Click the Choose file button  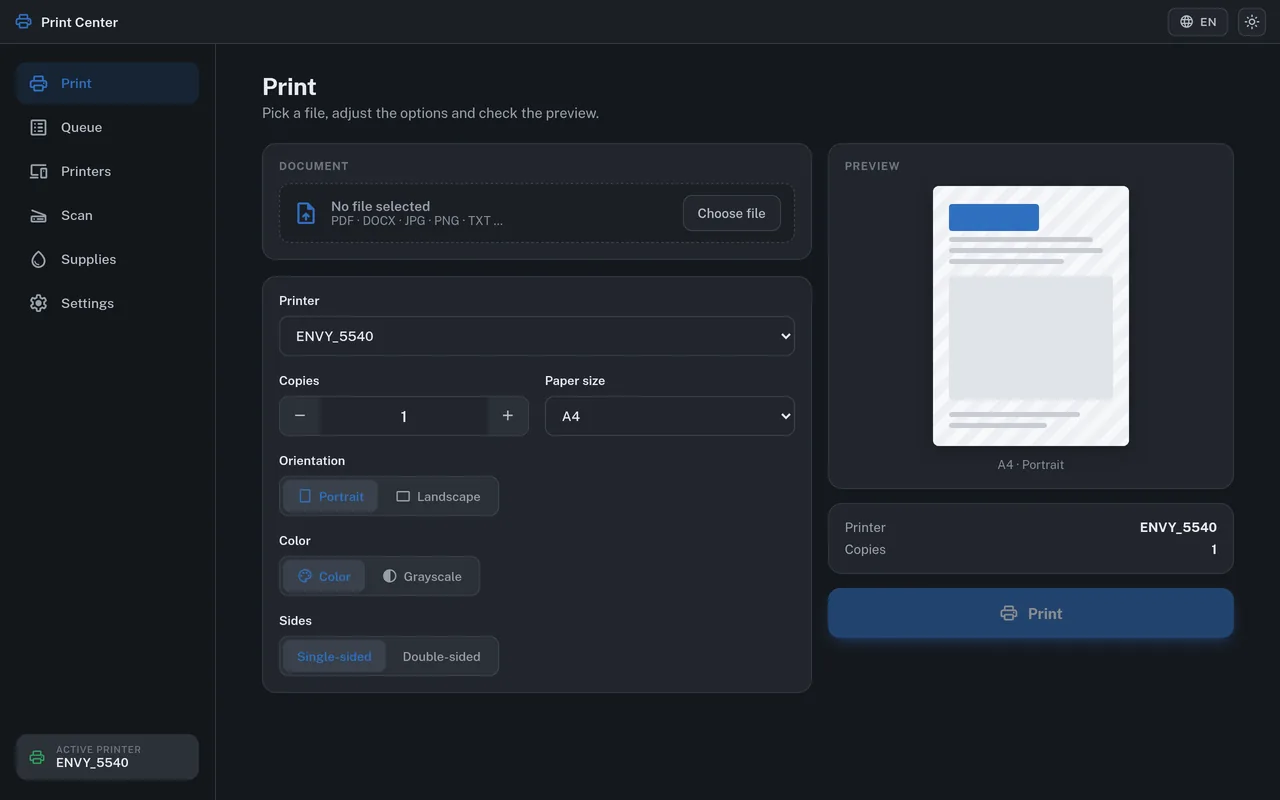[x=732, y=213]
